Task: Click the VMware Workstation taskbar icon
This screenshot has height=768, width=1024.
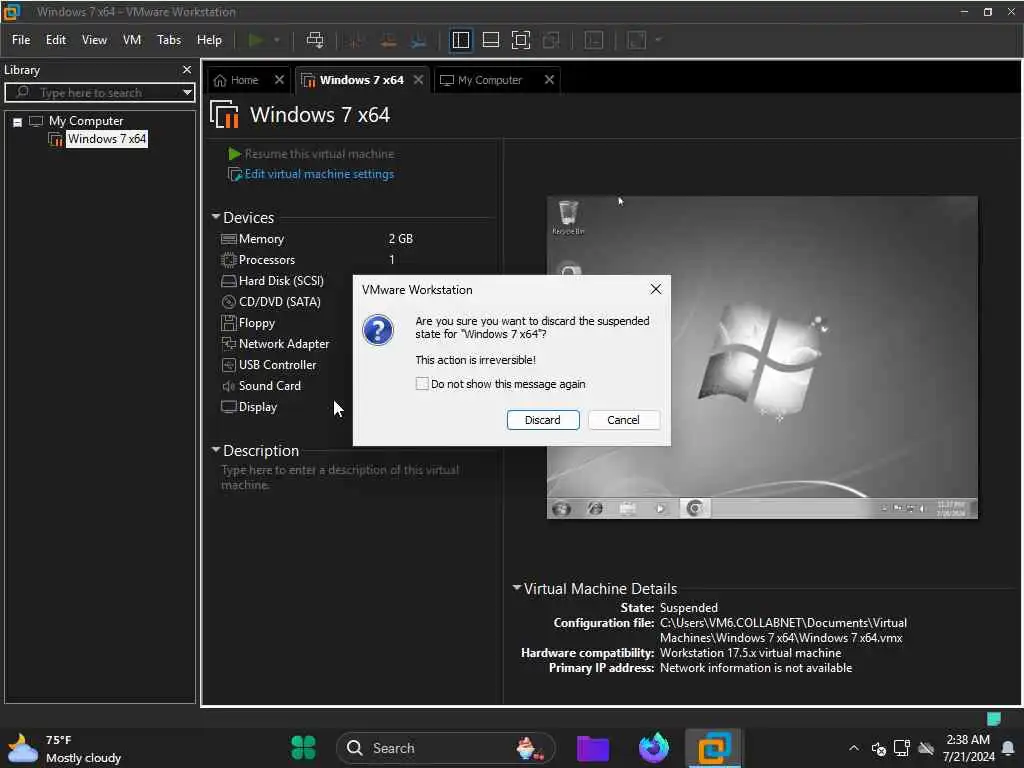Action: [713, 748]
